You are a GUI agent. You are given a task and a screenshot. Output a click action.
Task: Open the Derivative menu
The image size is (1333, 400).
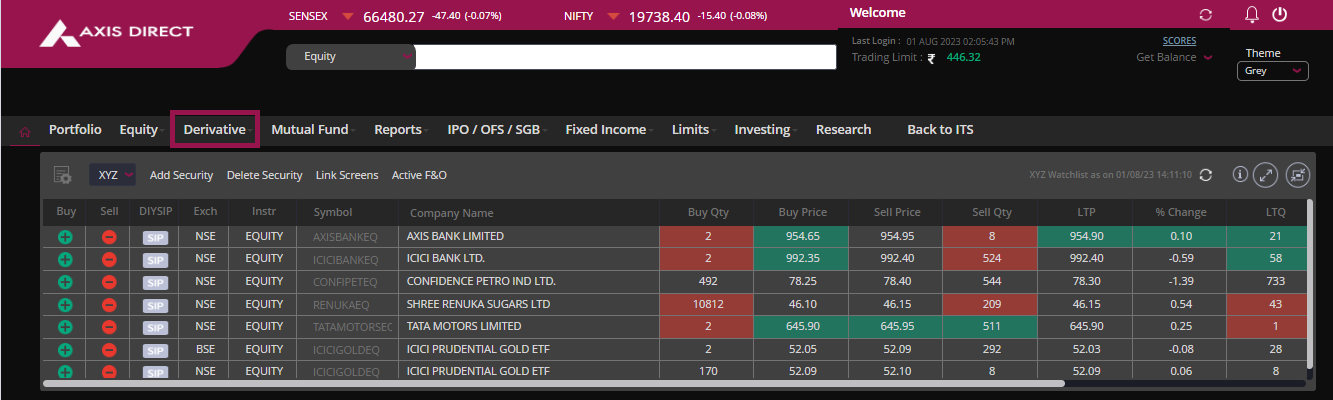215,130
